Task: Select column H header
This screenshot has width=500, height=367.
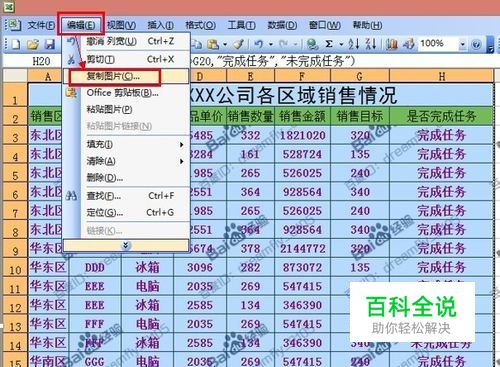Action: pyautogui.click(x=441, y=76)
